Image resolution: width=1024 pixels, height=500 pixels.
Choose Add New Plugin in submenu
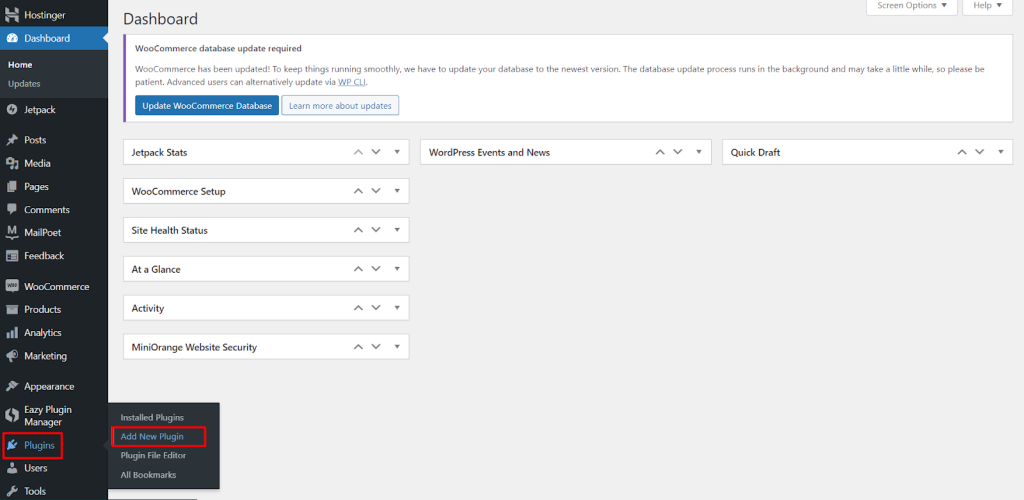coord(152,436)
